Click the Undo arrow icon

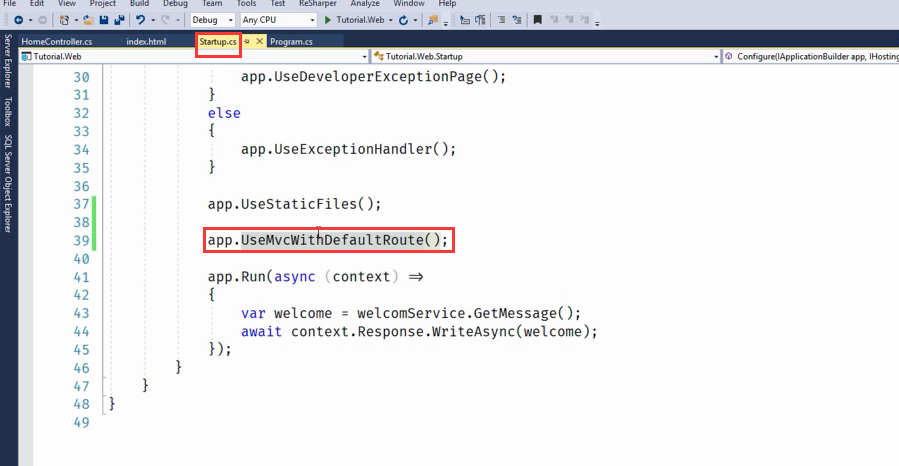pos(141,20)
